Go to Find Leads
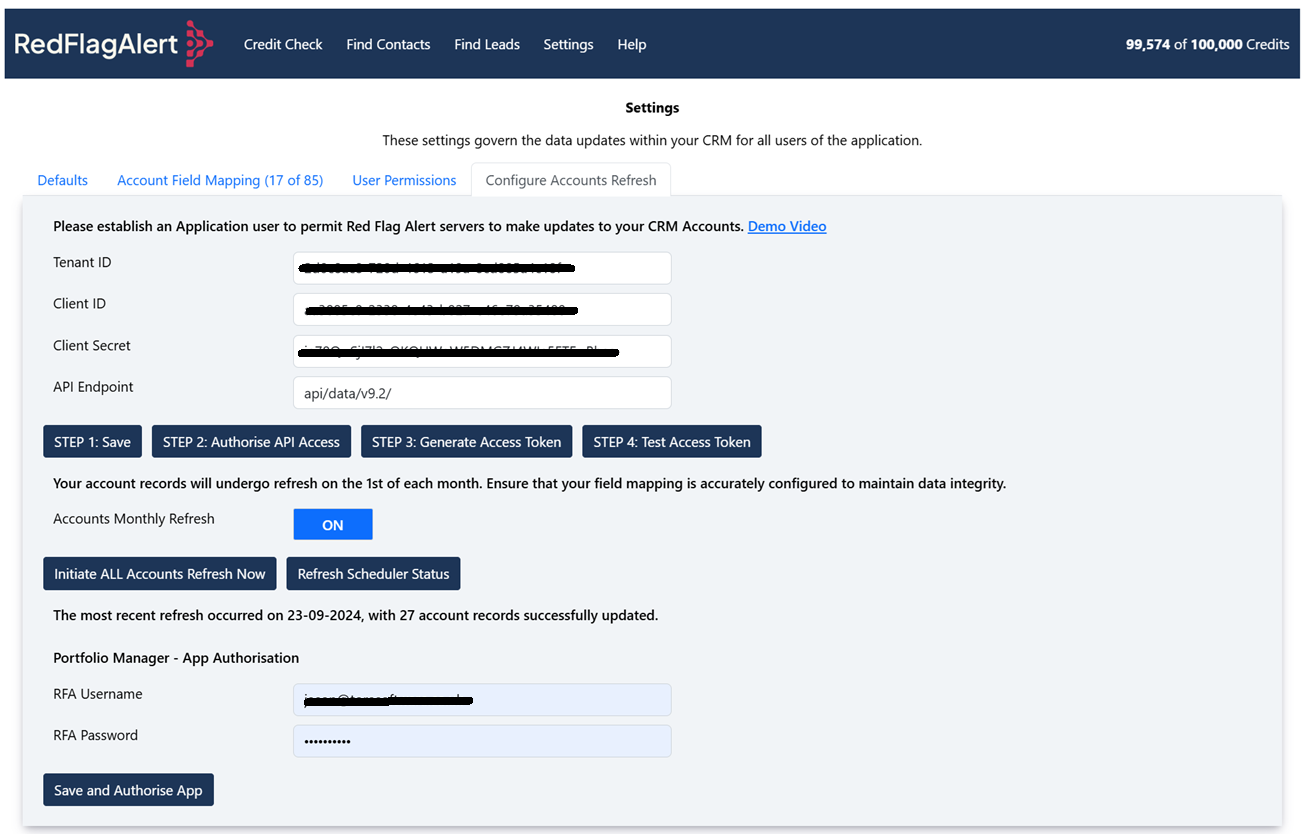 pos(487,44)
